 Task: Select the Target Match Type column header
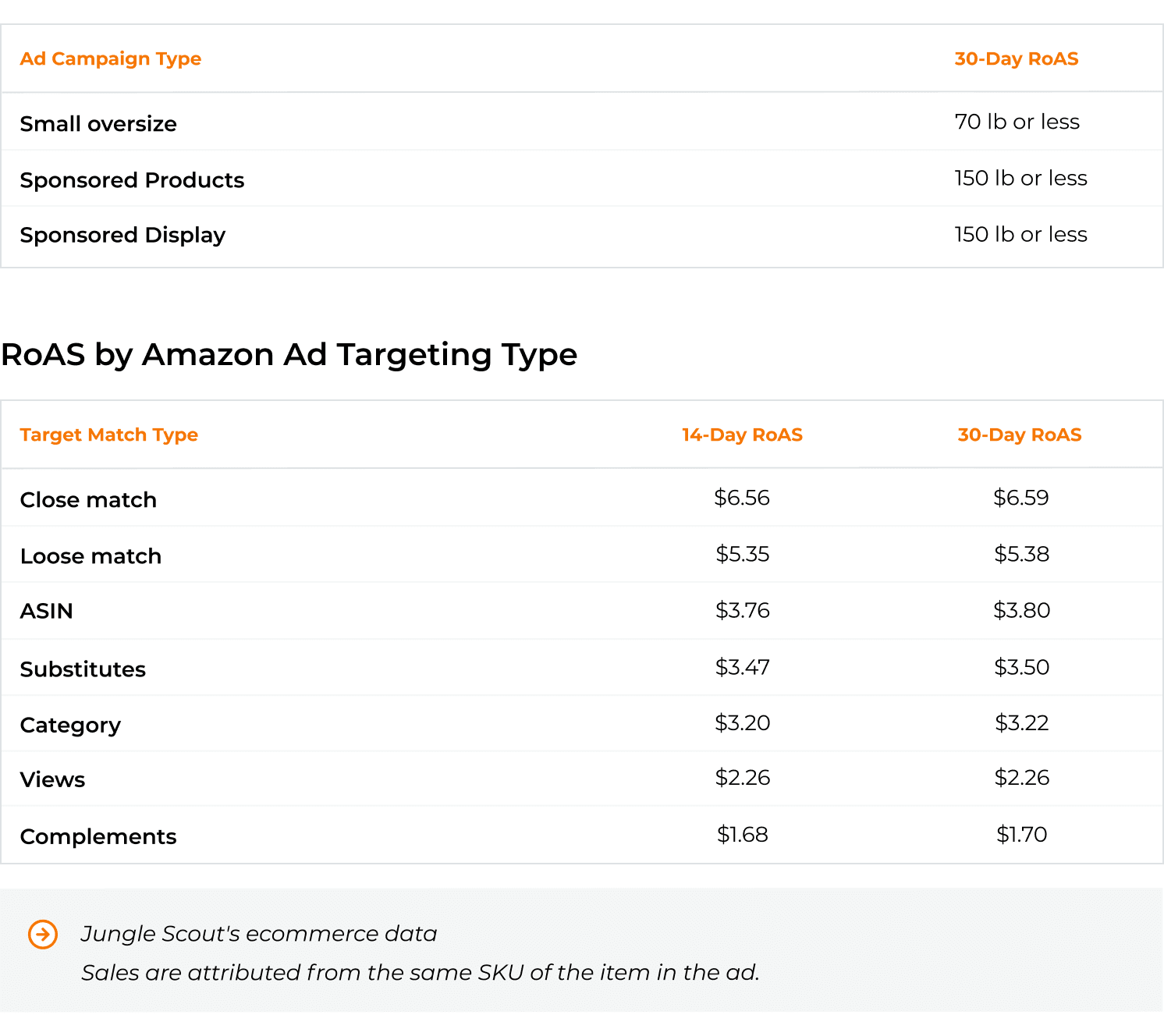pyautogui.click(x=109, y=435)
